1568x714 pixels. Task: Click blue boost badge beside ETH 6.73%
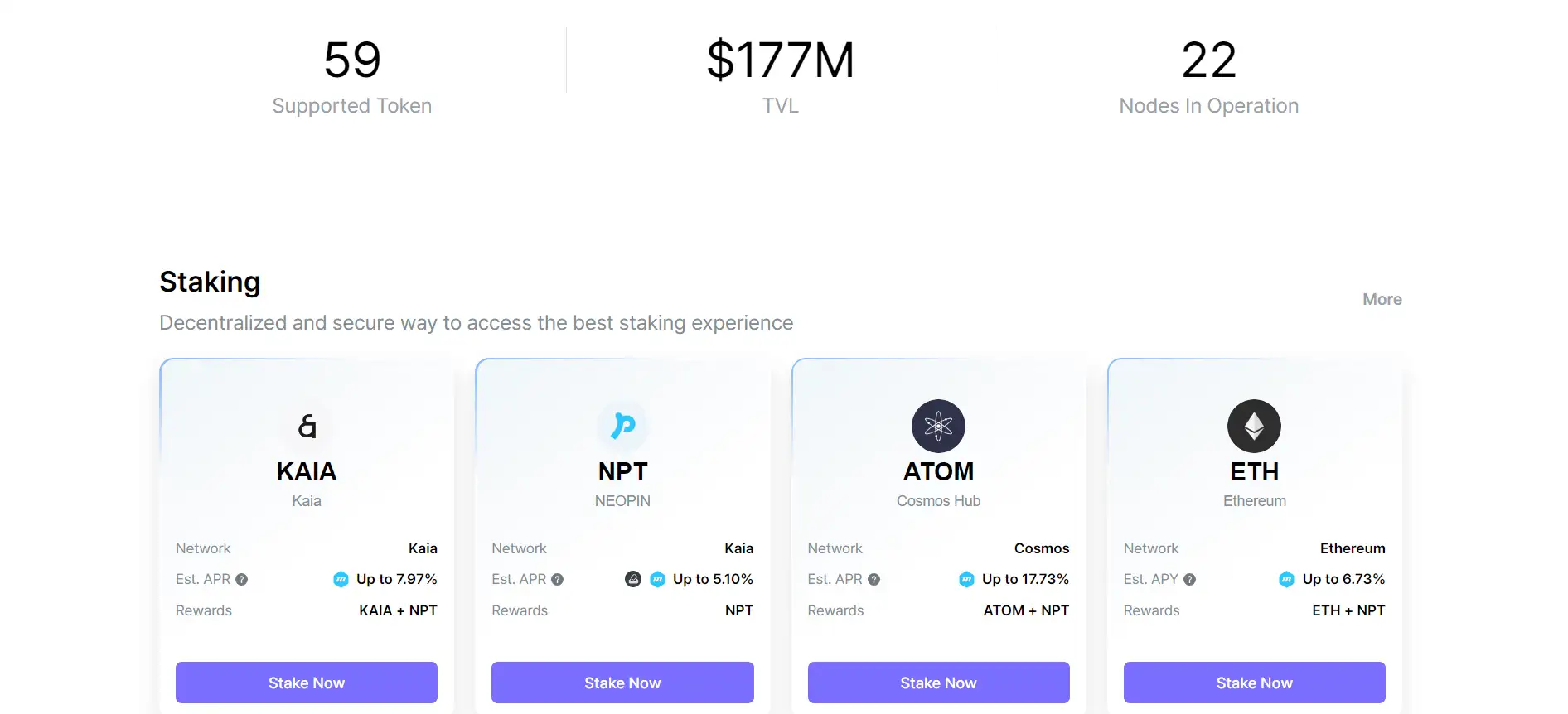point(1286,579)
